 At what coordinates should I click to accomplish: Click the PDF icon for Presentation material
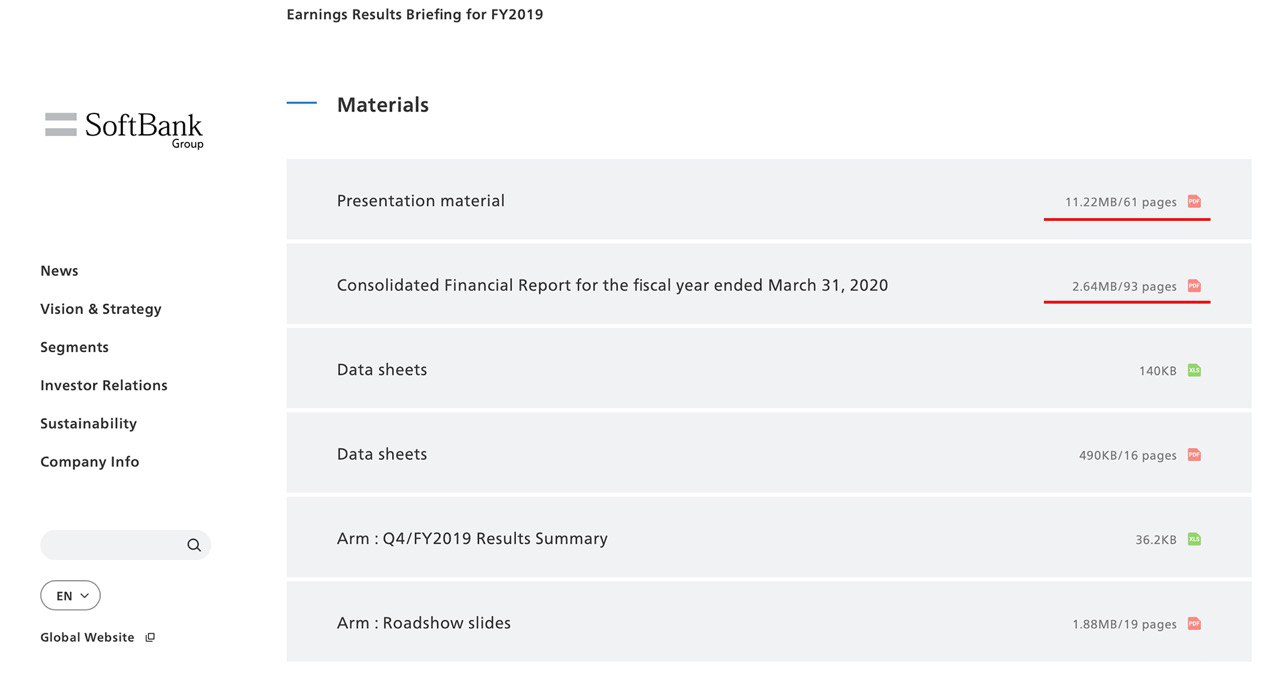coord(1194,201)
